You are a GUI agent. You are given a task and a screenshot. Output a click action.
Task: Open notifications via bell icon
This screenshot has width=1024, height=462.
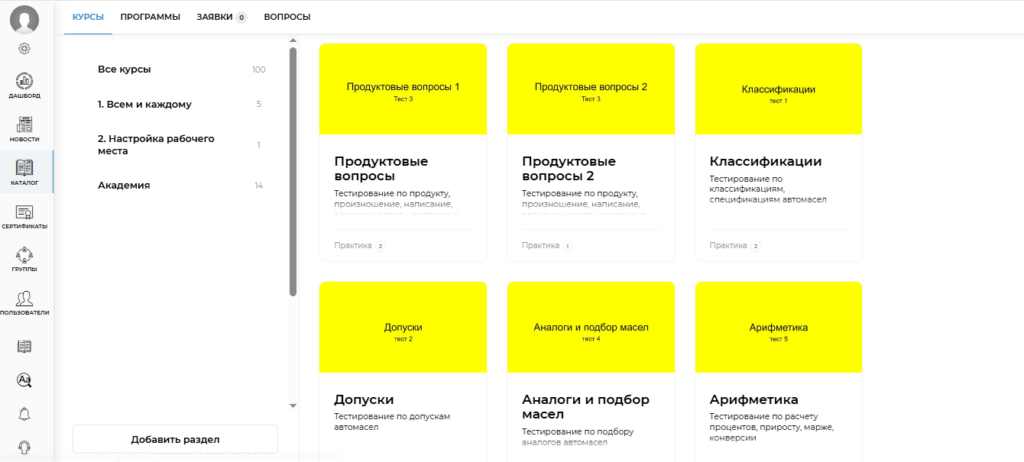tap(24, 414)
